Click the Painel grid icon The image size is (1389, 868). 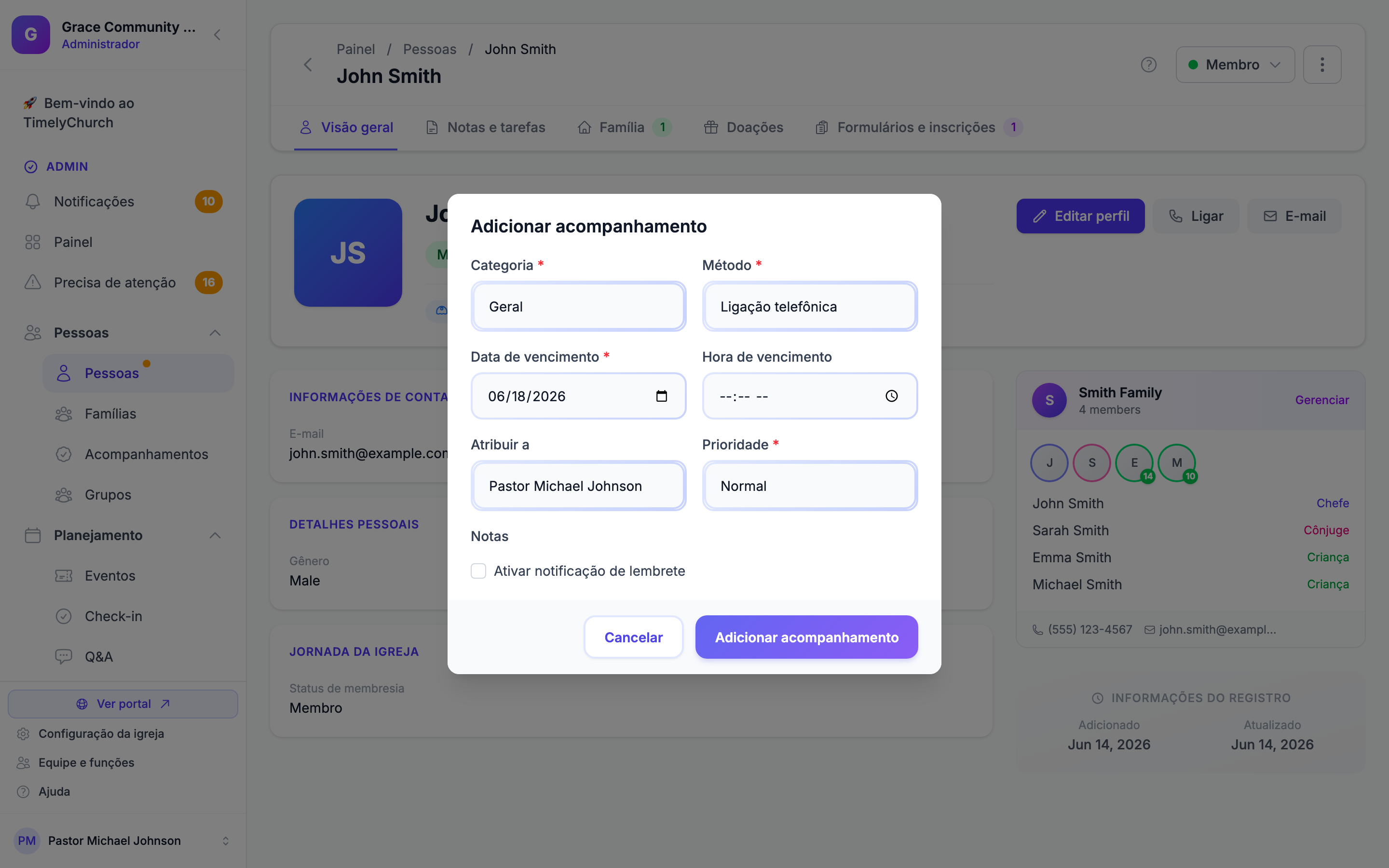(x=33, y=242)
